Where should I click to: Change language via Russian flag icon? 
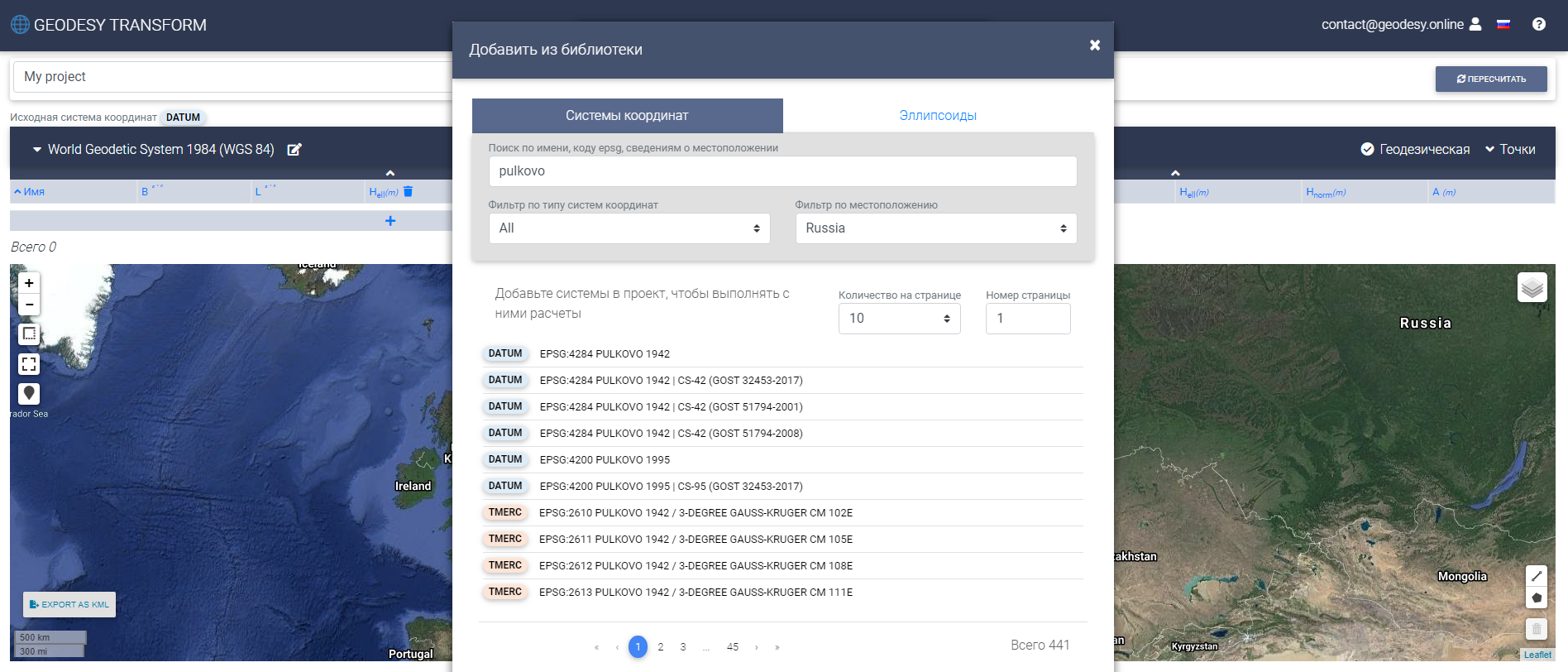click(x=1503, y=24)
